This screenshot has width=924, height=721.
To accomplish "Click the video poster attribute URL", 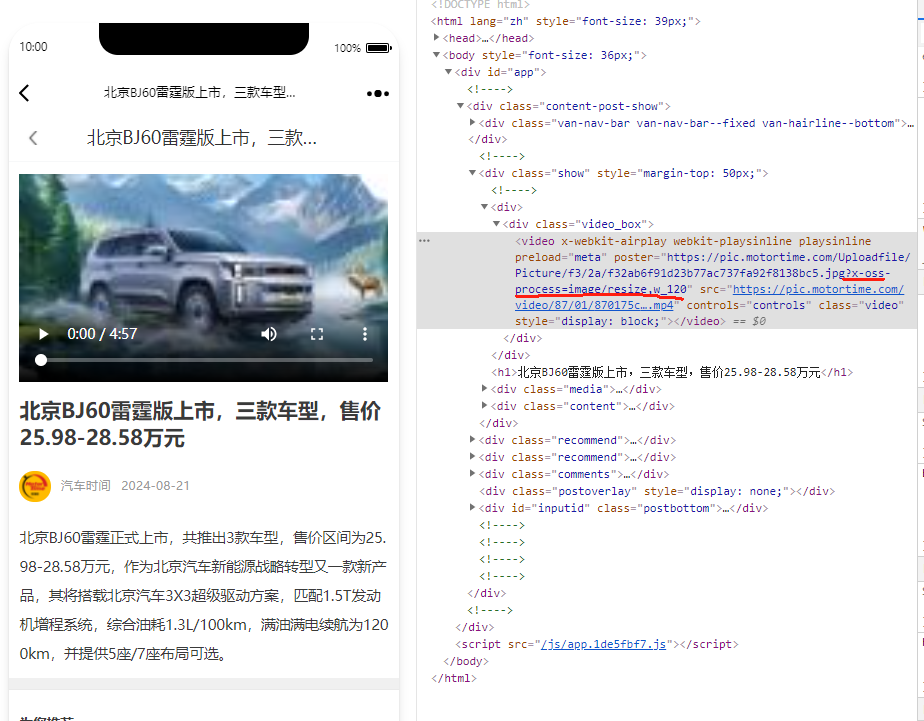I will (711, 273).
